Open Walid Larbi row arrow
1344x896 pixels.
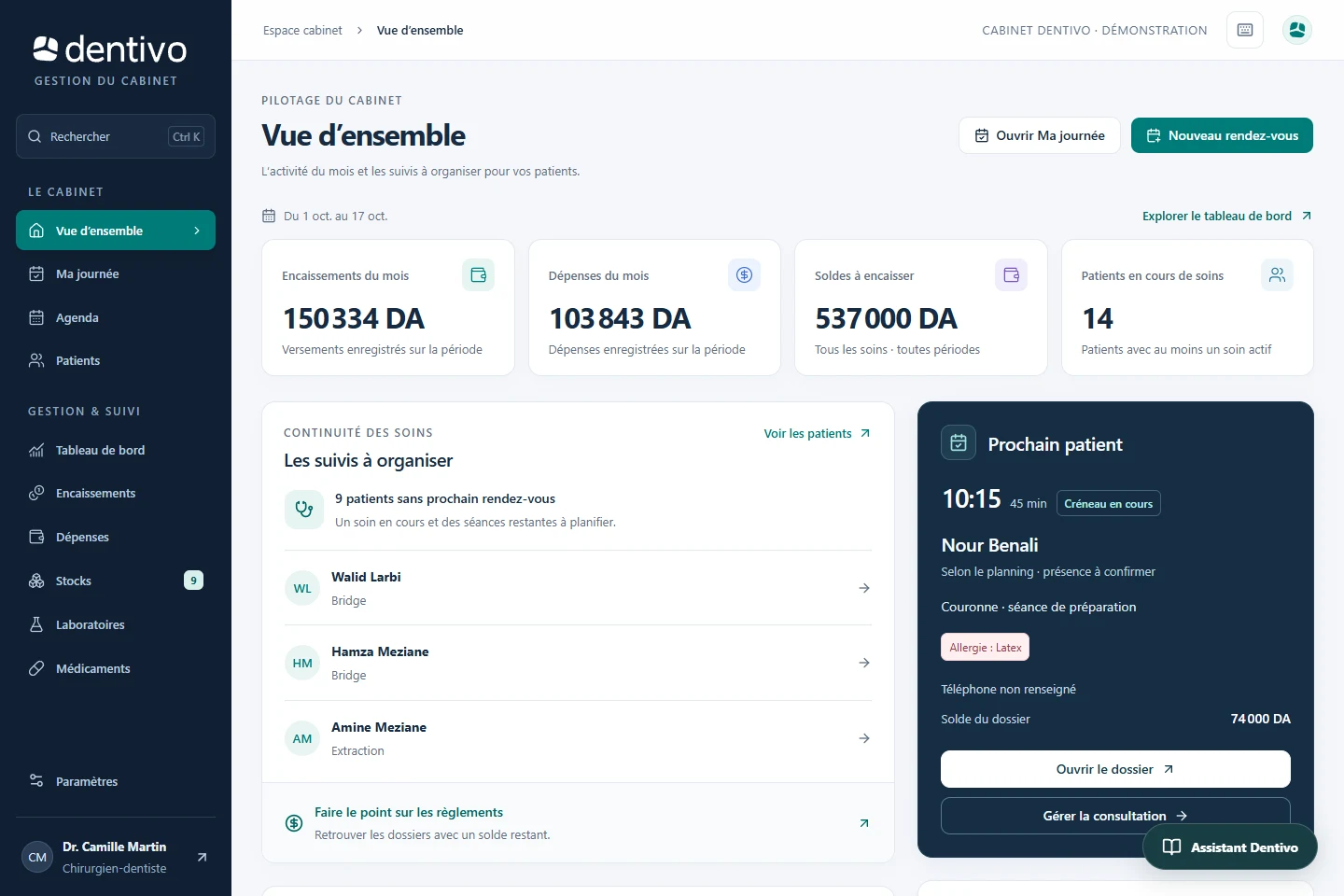point(864,588)
